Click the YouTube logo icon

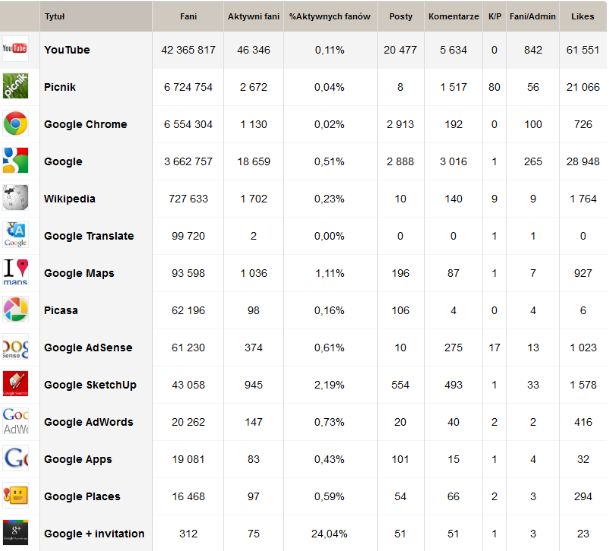pos(15,50)
